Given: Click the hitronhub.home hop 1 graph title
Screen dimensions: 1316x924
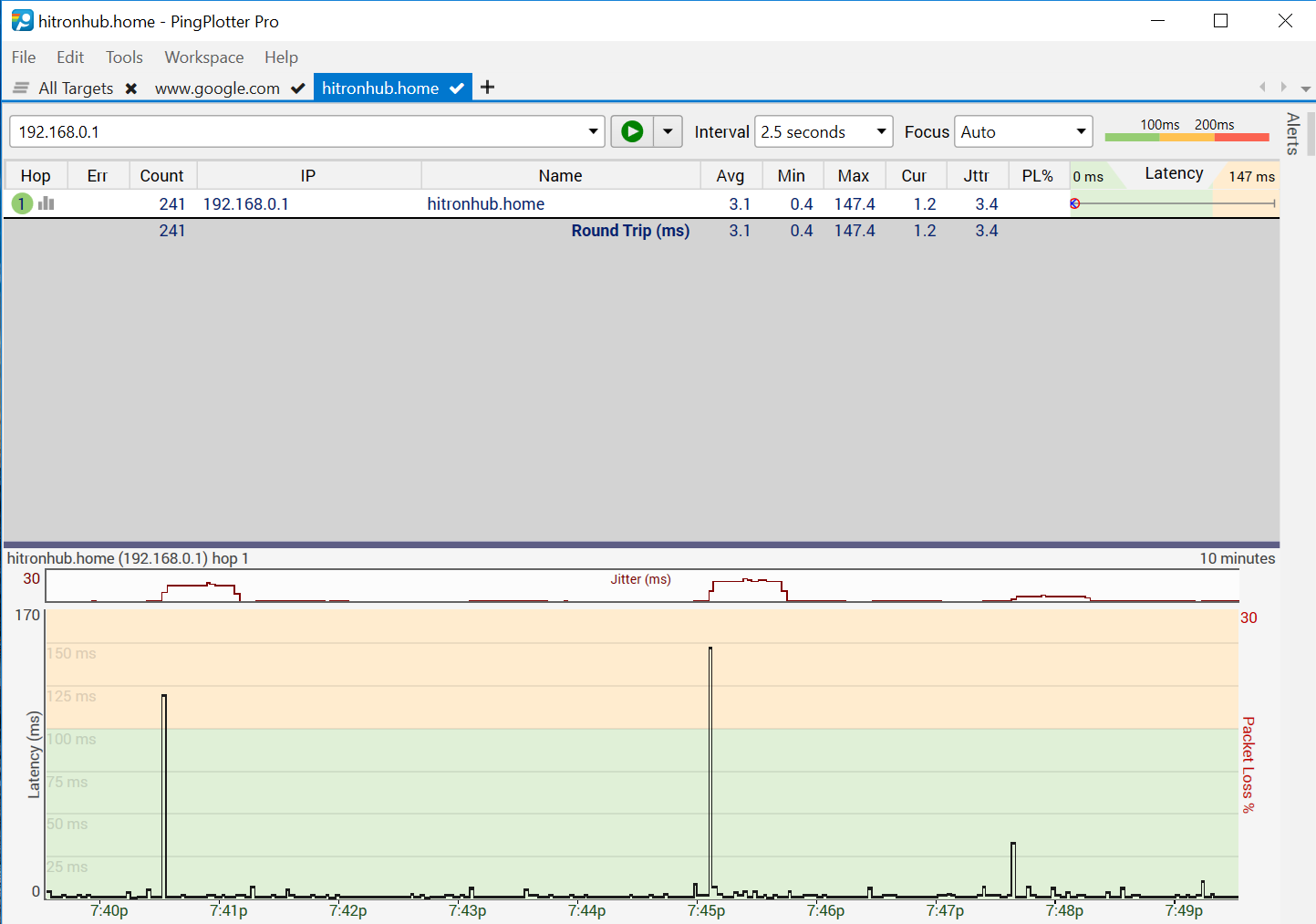Looking at the screenshot, I should tap(128, 558).
